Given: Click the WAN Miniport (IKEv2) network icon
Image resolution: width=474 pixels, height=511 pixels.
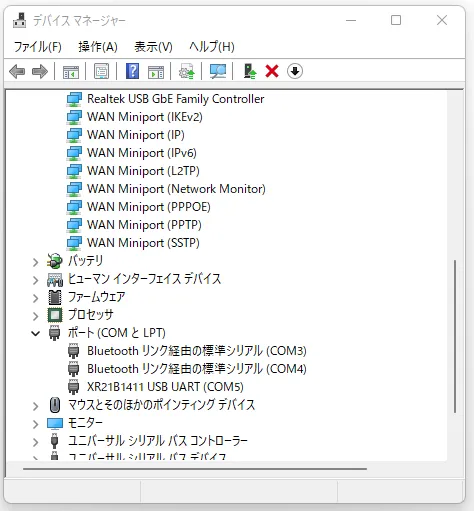Looking at the screenshot, I should pyautogui.click(x=74, y=117).
